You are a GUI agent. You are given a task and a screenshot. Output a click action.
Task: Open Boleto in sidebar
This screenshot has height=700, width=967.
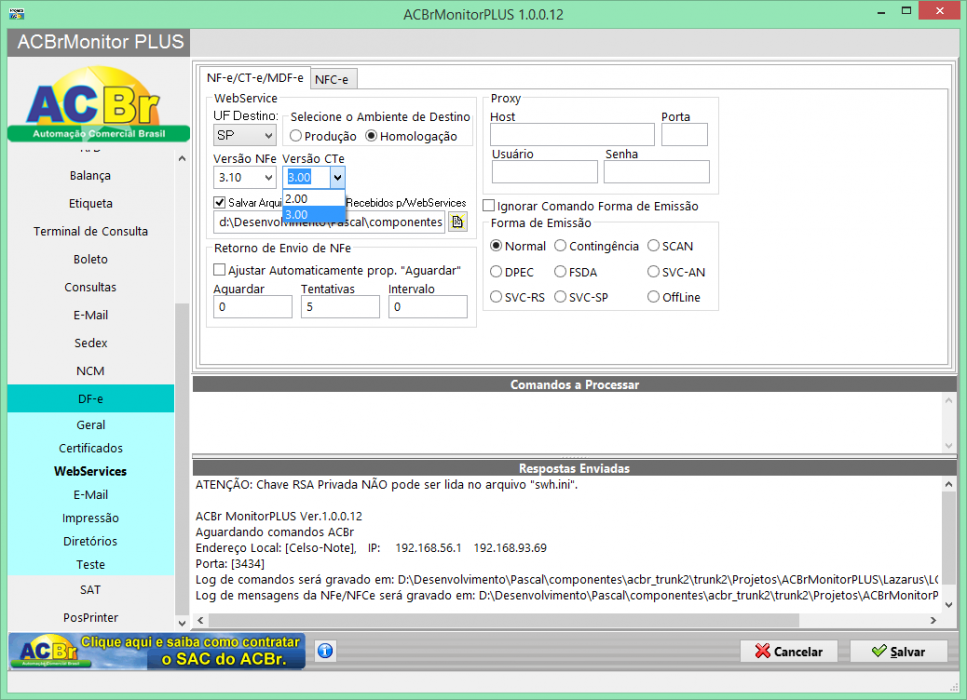pos(91,259)
